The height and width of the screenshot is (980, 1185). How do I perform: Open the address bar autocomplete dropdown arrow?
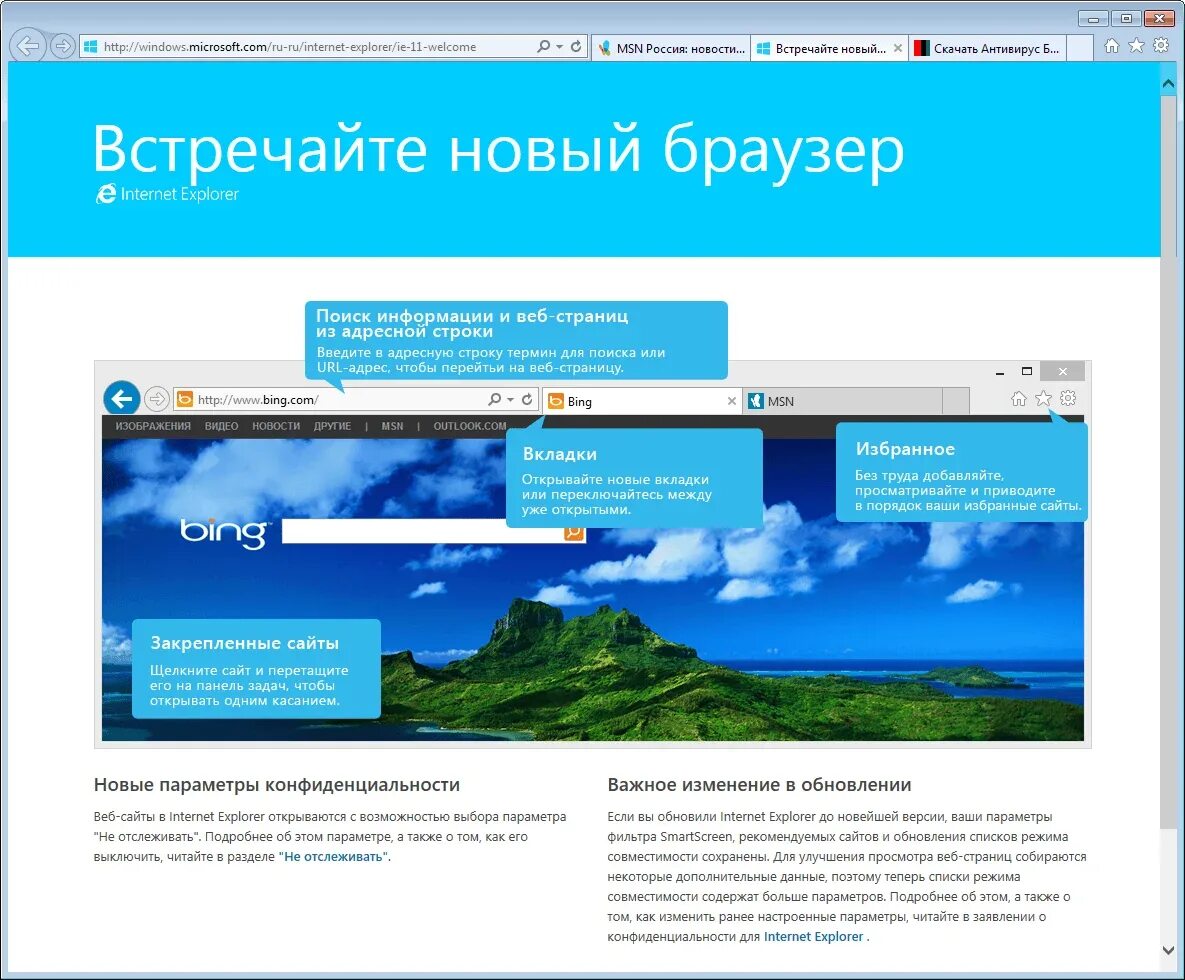560,47
